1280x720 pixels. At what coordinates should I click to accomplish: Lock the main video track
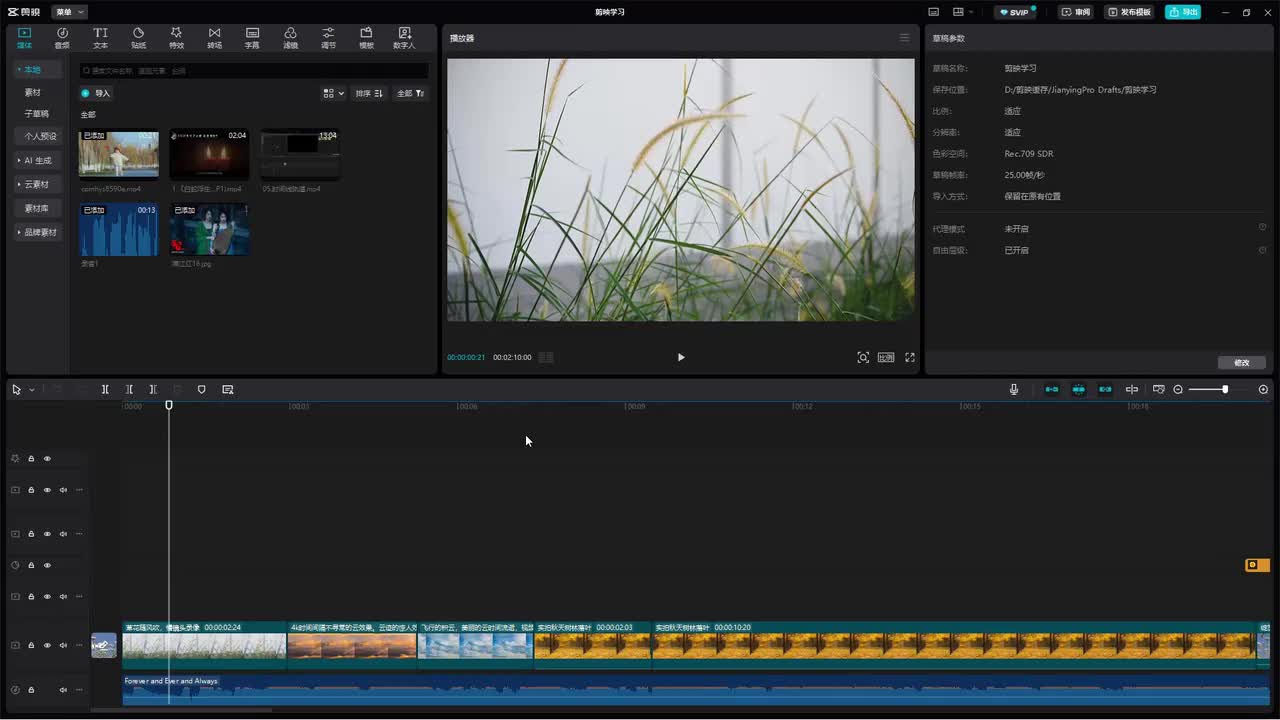tap(31, 645)
